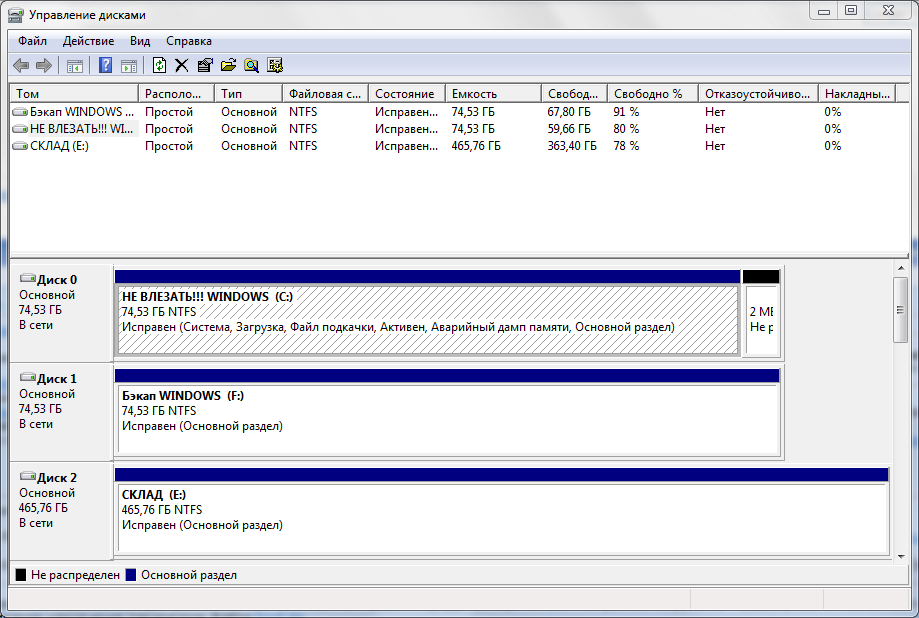
Task: Open the Файл menu
Action: [32, 41]
